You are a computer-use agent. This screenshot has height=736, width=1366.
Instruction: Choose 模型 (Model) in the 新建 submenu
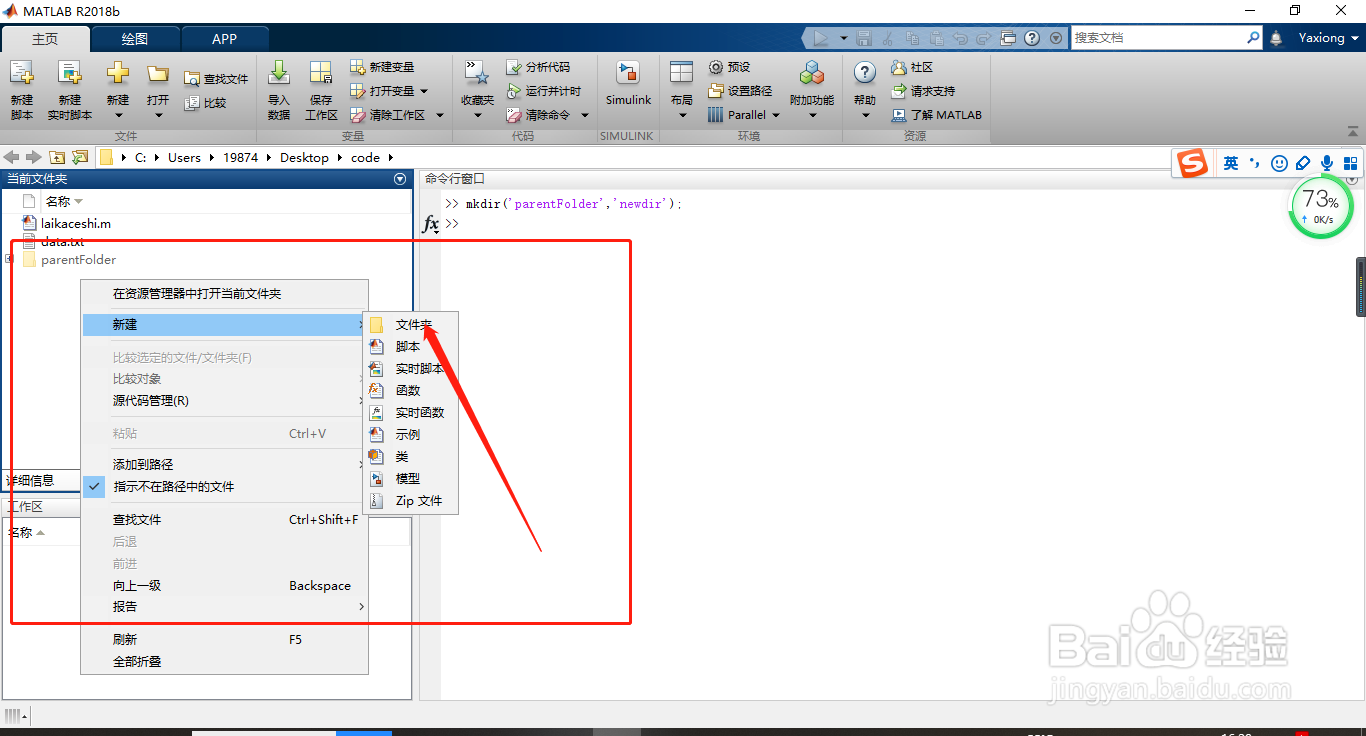tap(410, 479)
